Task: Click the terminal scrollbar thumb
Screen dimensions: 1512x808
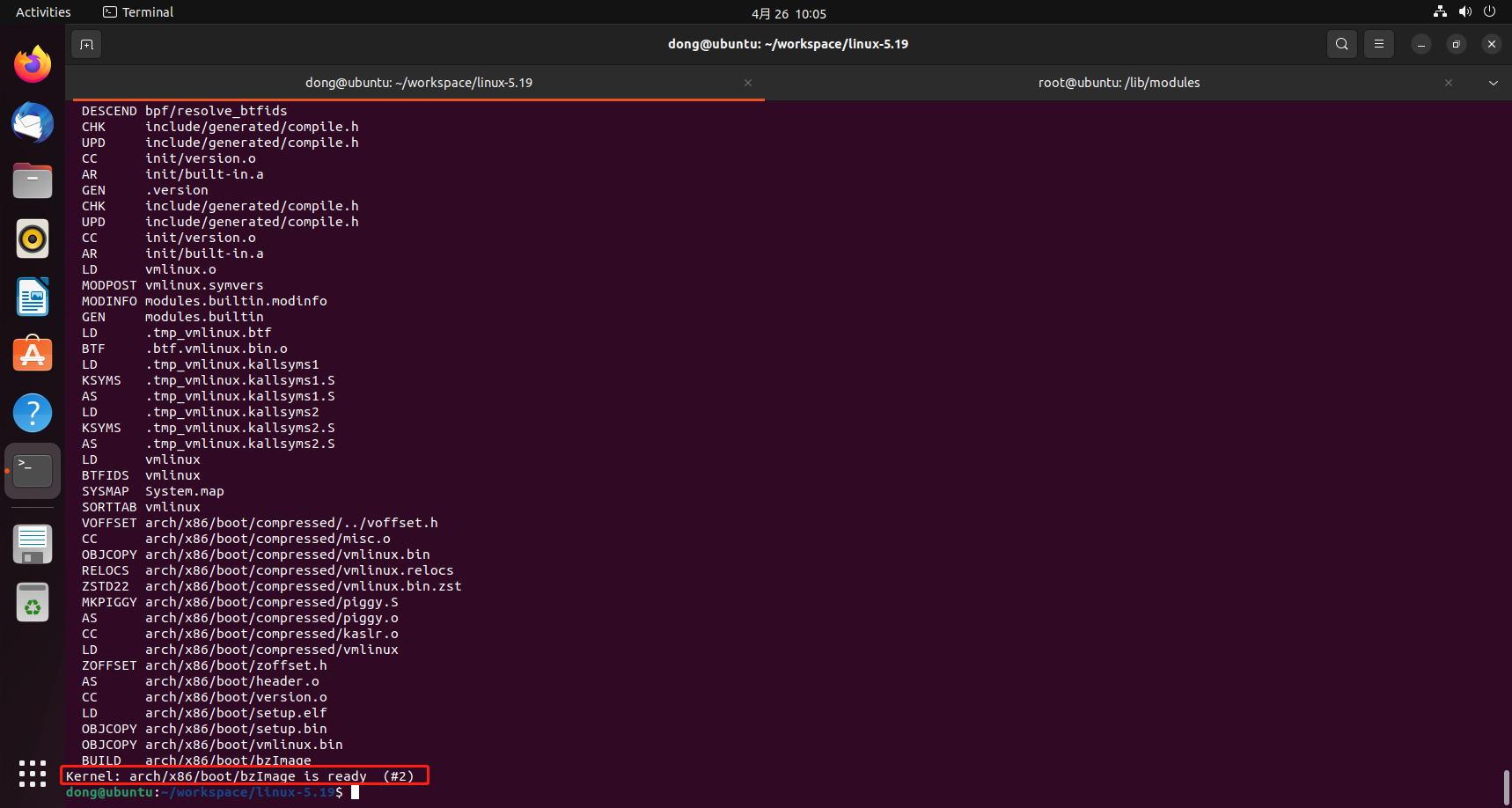Action: coord(1506,786)
